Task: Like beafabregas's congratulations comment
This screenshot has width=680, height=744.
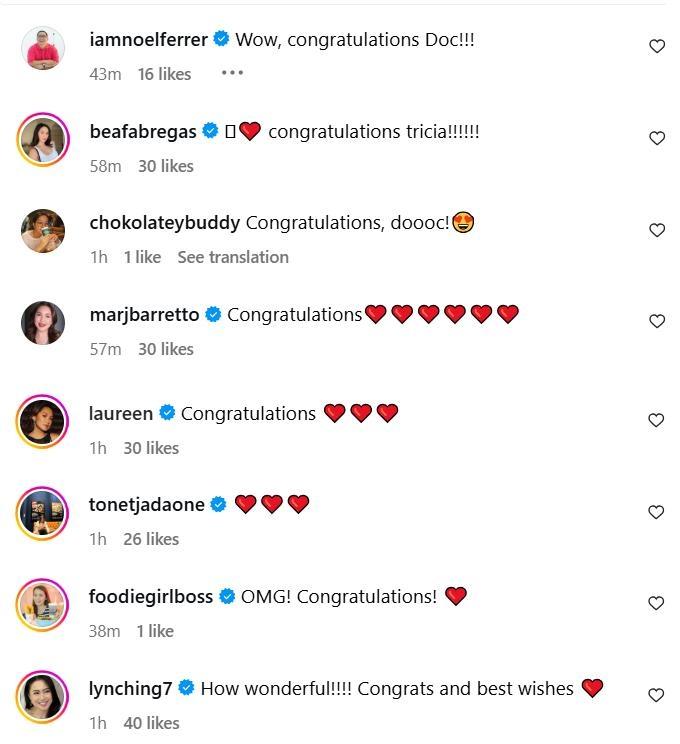Action: [x=657, y=138]
